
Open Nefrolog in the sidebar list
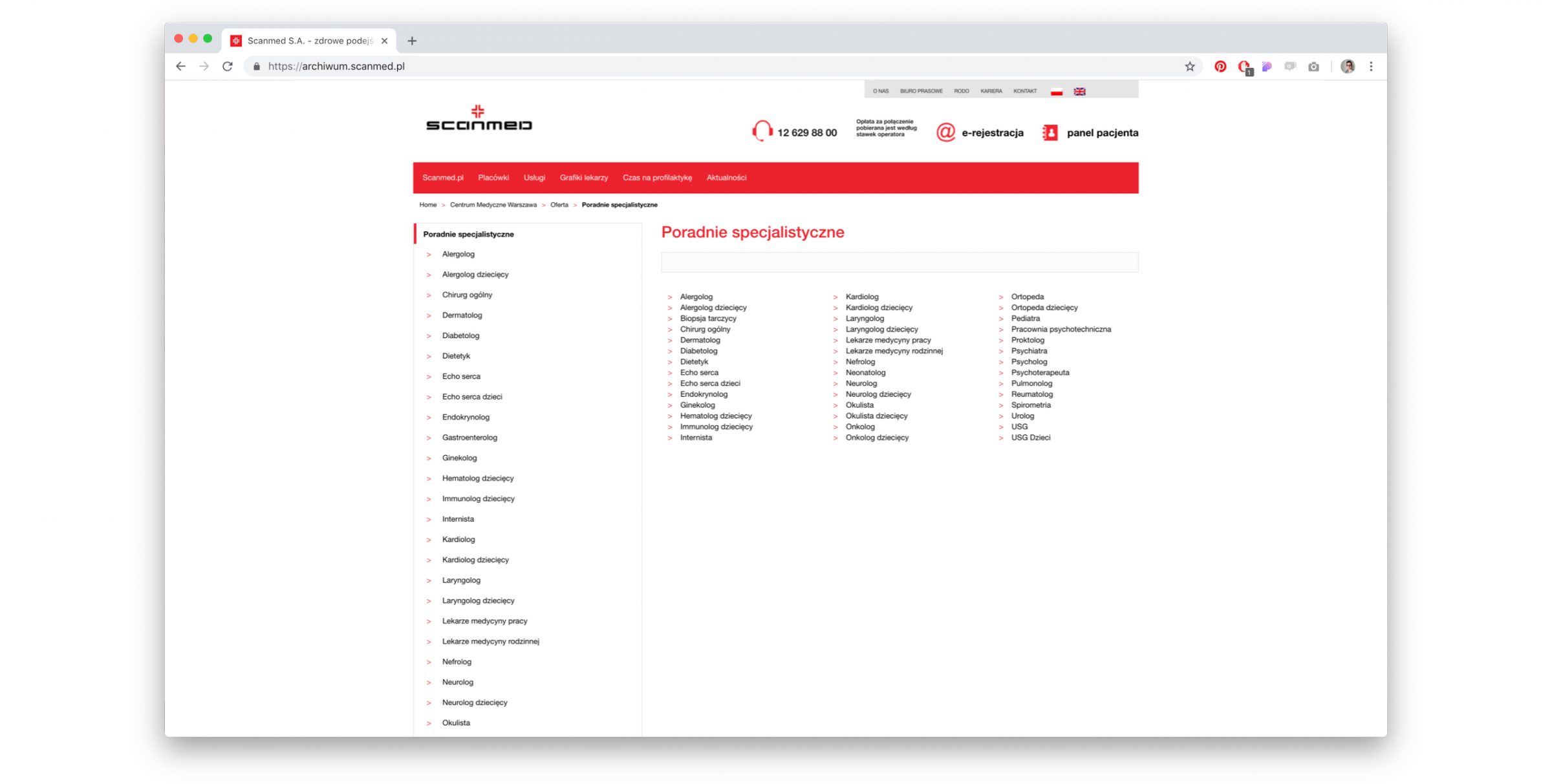(x=457, y=662)
